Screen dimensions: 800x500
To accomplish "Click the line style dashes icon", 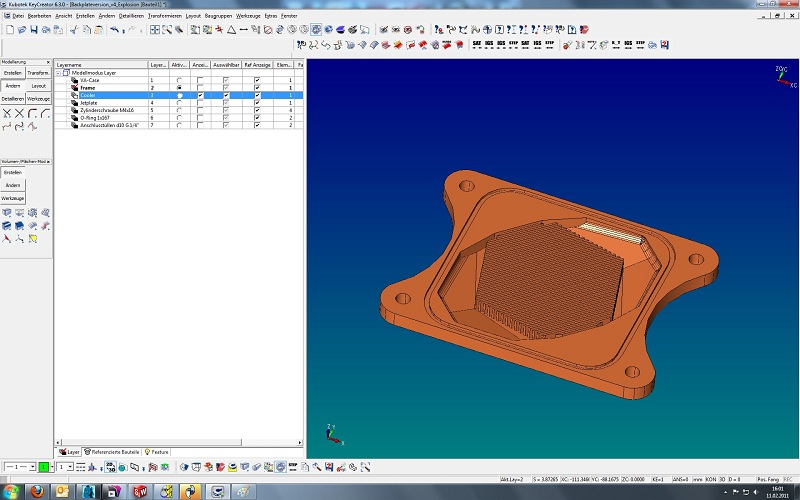I will click(81, 467).
